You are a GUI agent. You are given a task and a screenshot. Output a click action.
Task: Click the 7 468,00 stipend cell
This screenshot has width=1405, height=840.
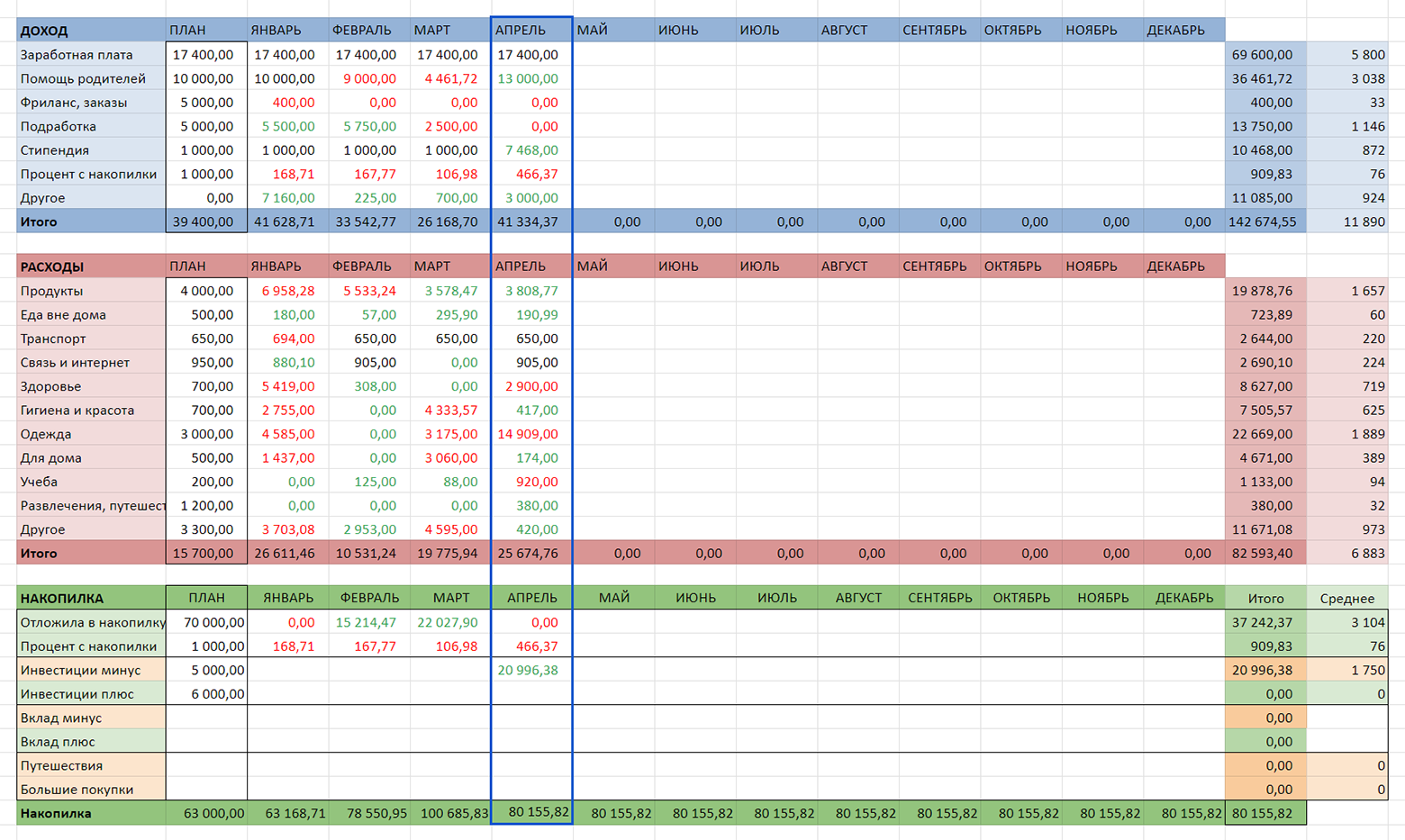pyautogui.click(x=531, y=150)
